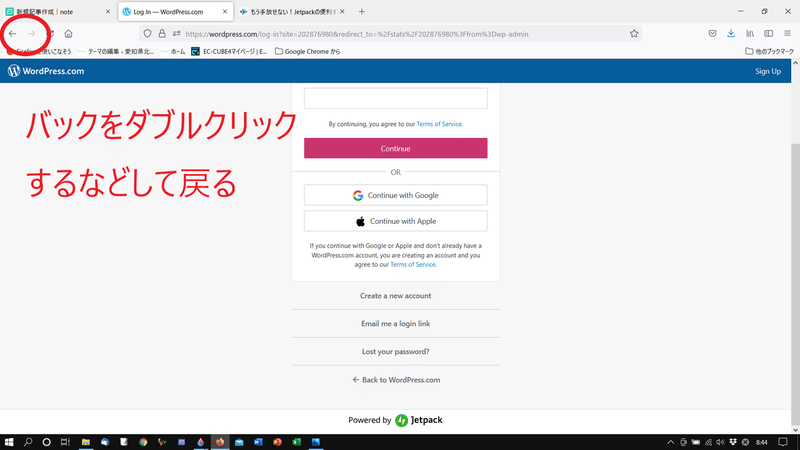Image resolution: width=800 pixels, height=450 pixels.
Task: Show the Downloads panel
Action: [731, 34]
